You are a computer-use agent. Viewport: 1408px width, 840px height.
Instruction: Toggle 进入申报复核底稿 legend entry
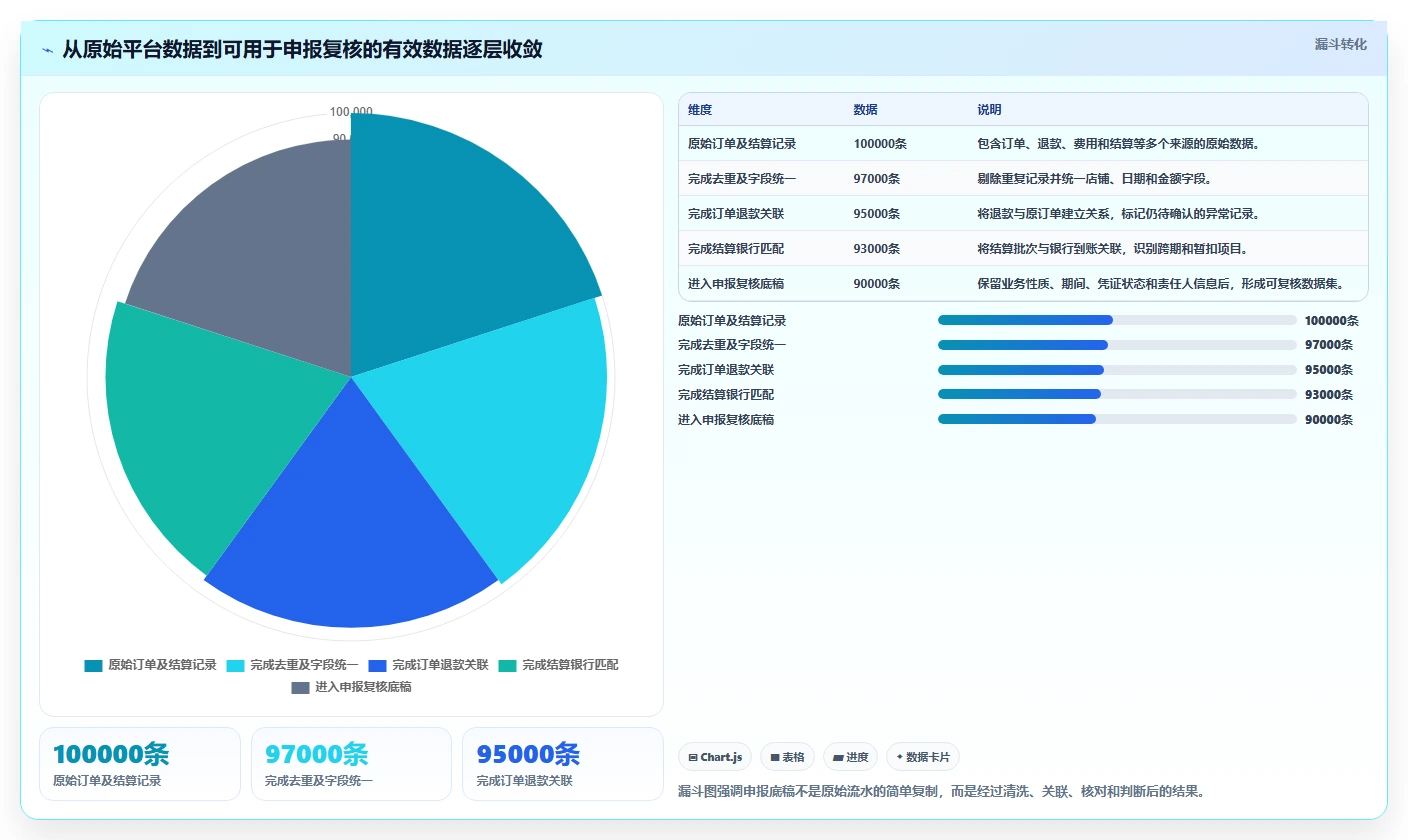tap(351, 687)
